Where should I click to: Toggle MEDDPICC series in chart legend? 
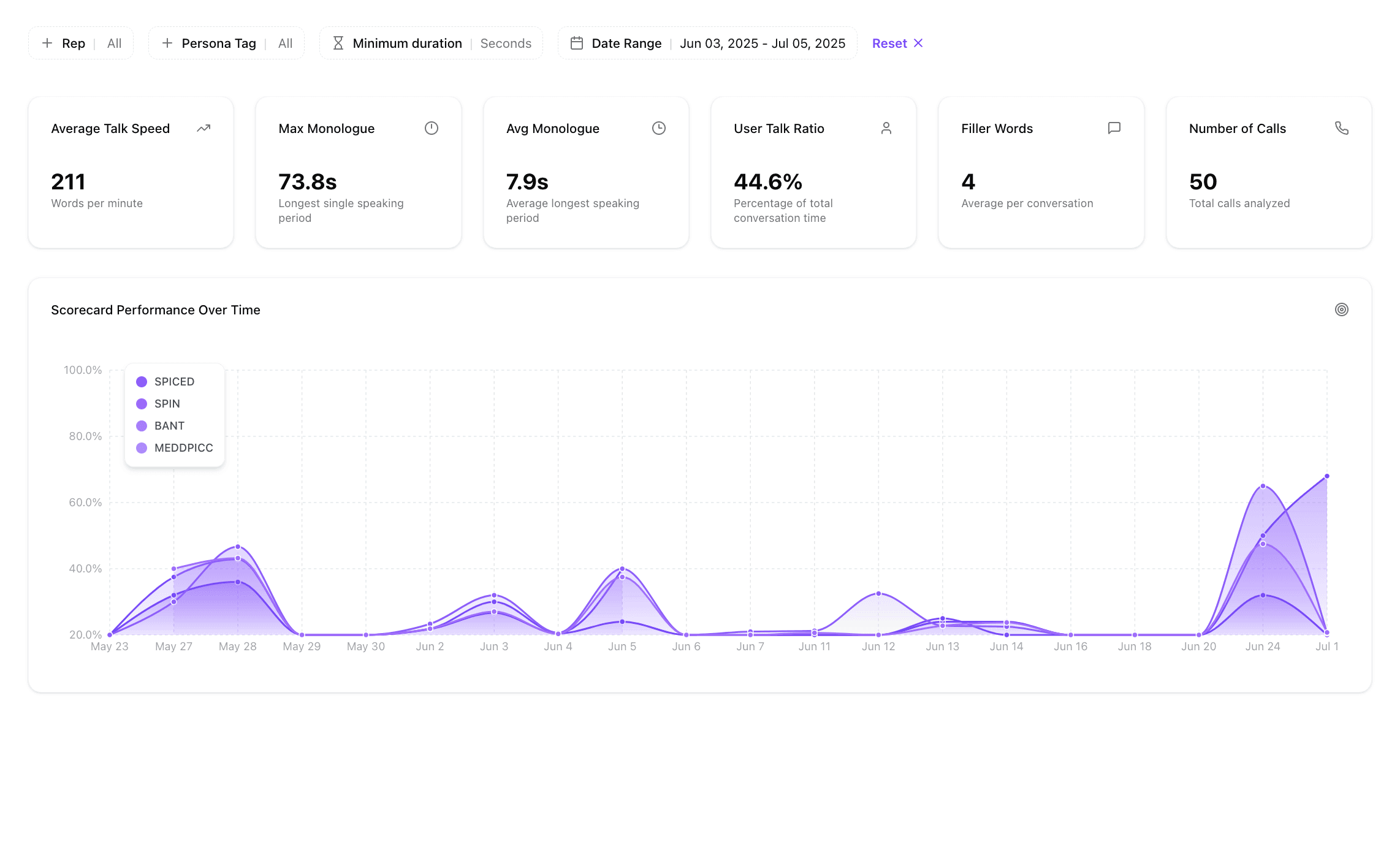click(183, 448)
